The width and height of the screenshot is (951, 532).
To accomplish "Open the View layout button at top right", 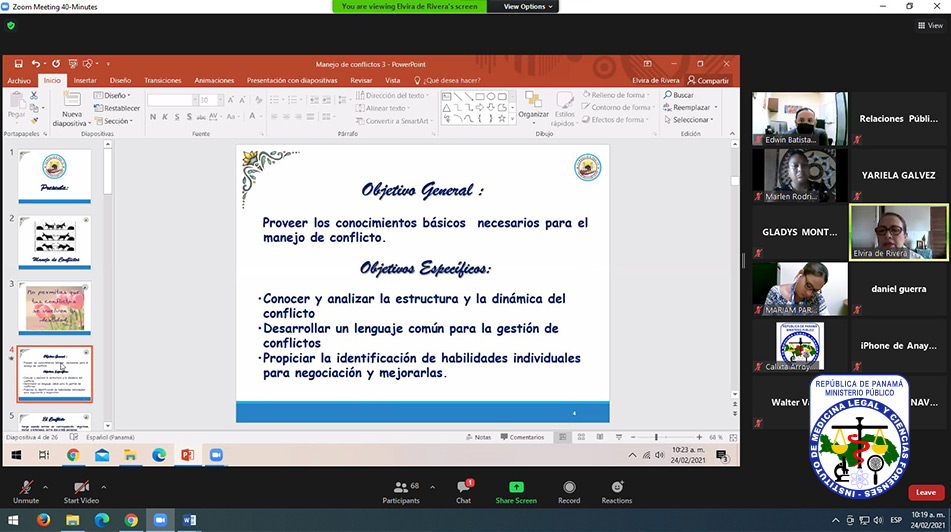I will click(930, 25).
